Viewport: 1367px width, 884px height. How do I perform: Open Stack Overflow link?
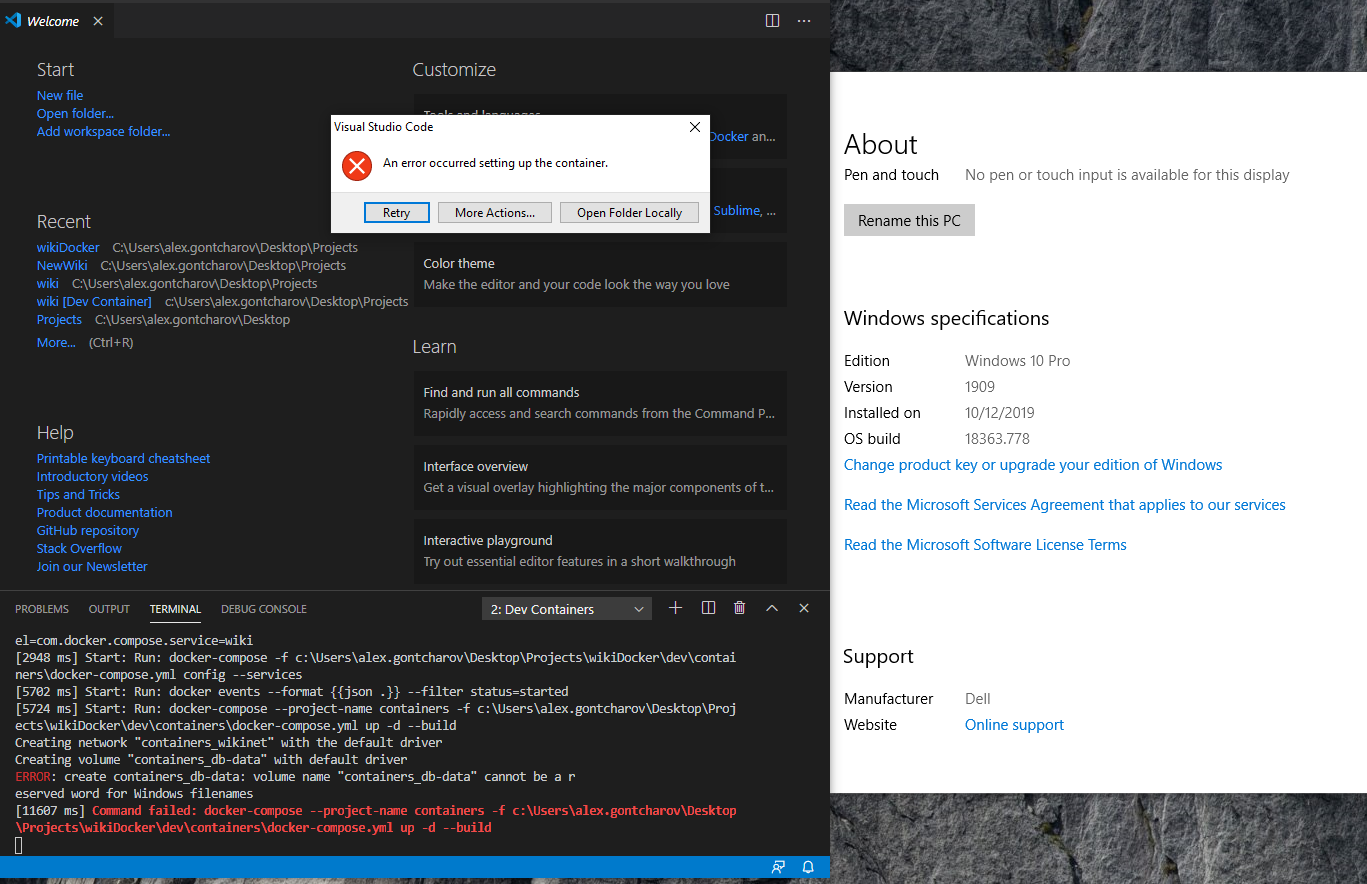(79, 549)
